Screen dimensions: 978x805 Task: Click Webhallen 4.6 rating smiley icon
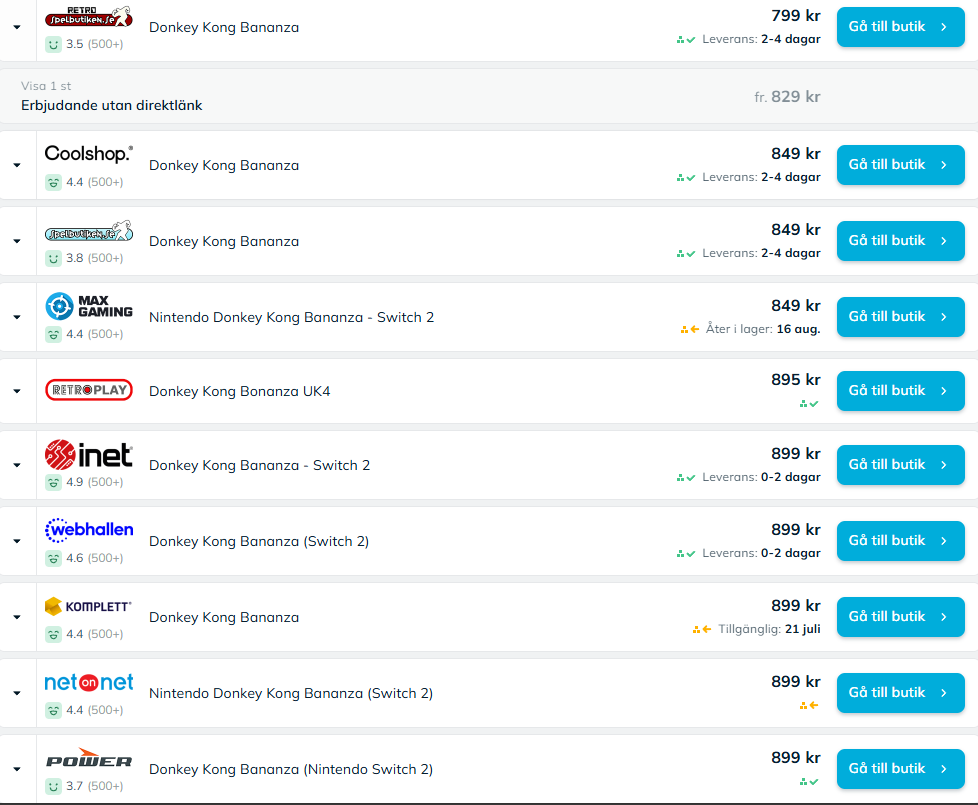tap(54, 559)
